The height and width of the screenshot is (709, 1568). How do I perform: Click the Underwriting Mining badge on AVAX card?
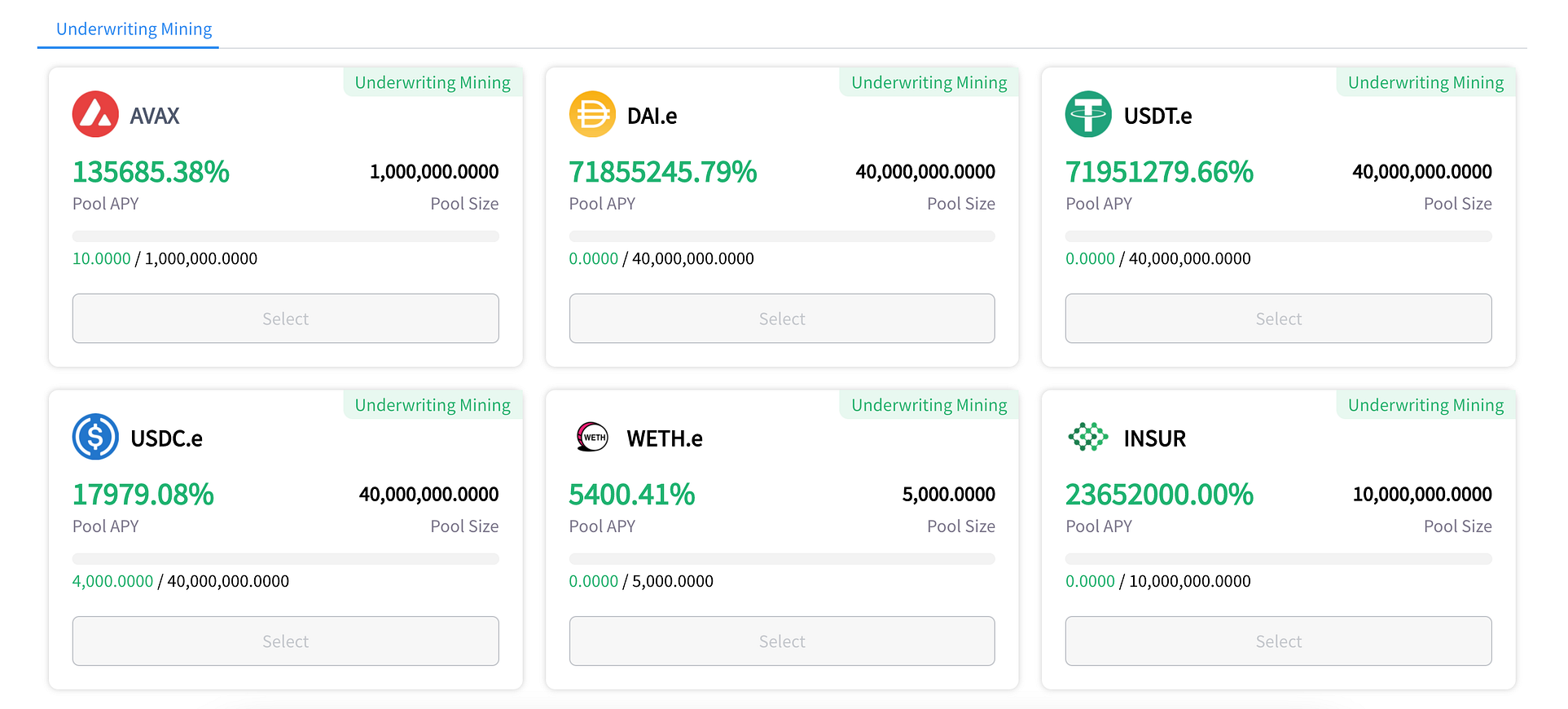[x=433, y=82]
